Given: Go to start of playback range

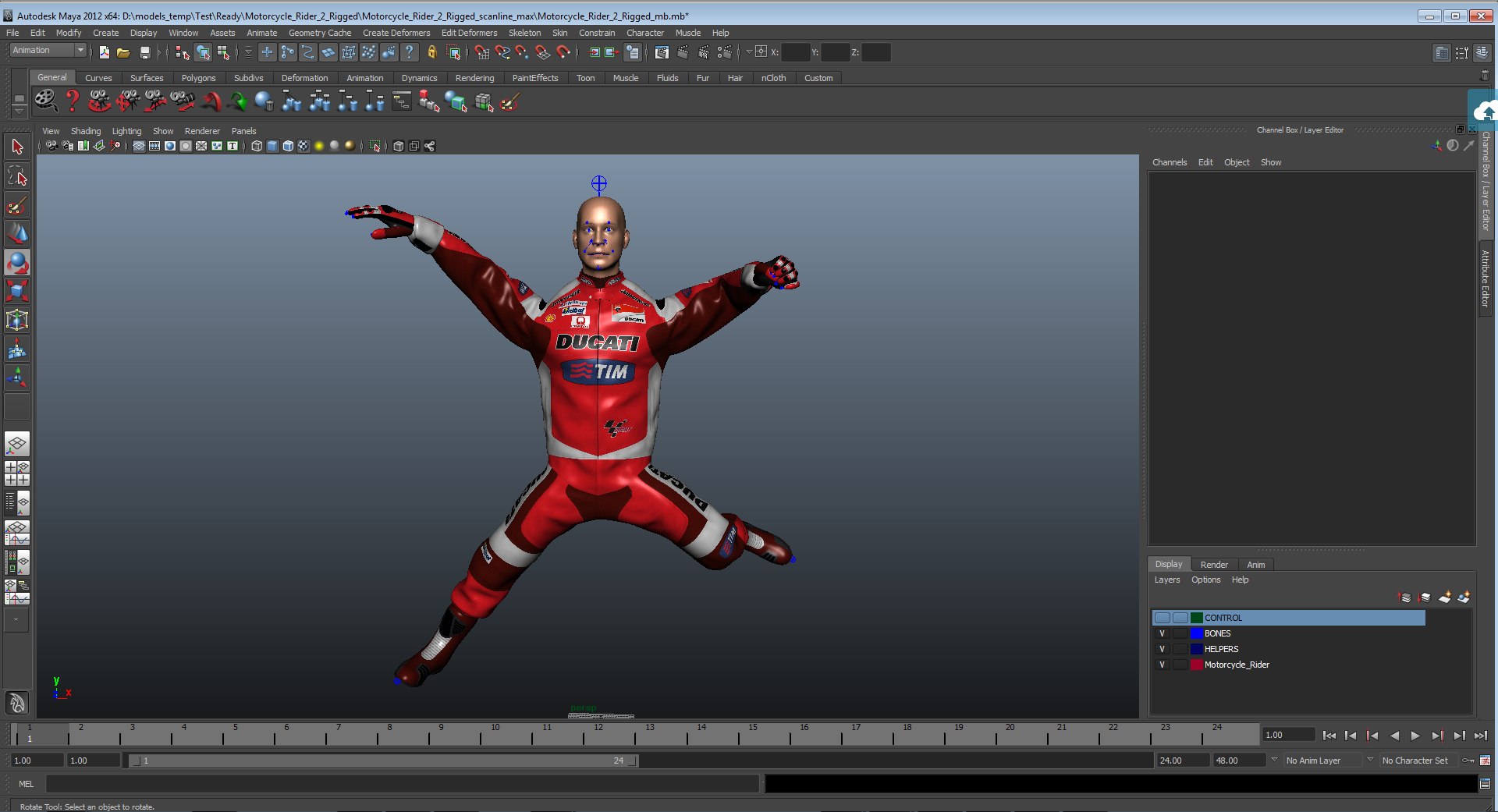Looking at the screenshot, I should (1329, 736).
